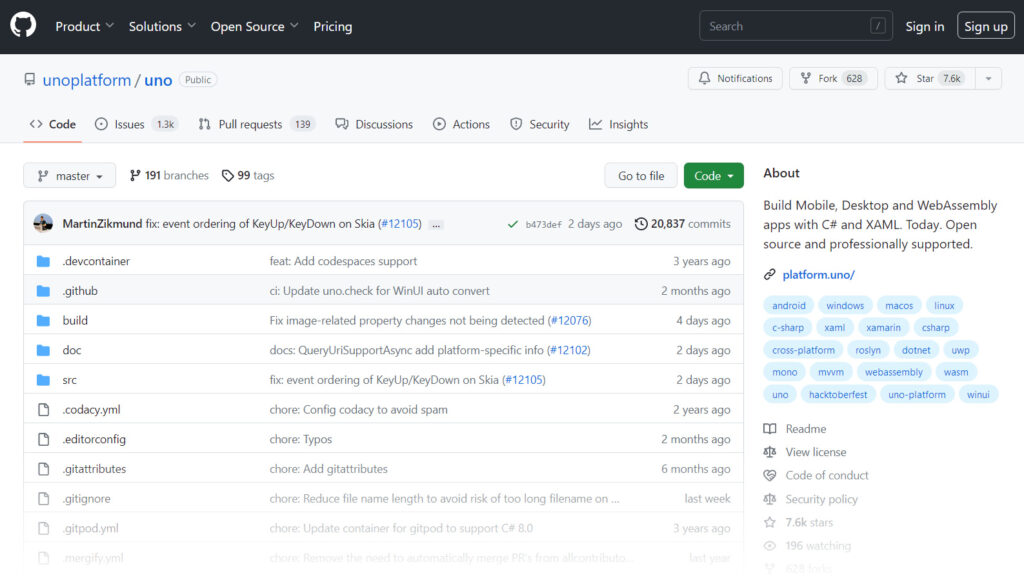Open the Product menu
The image size is (1024, 580).
click(x=84, y=26)
